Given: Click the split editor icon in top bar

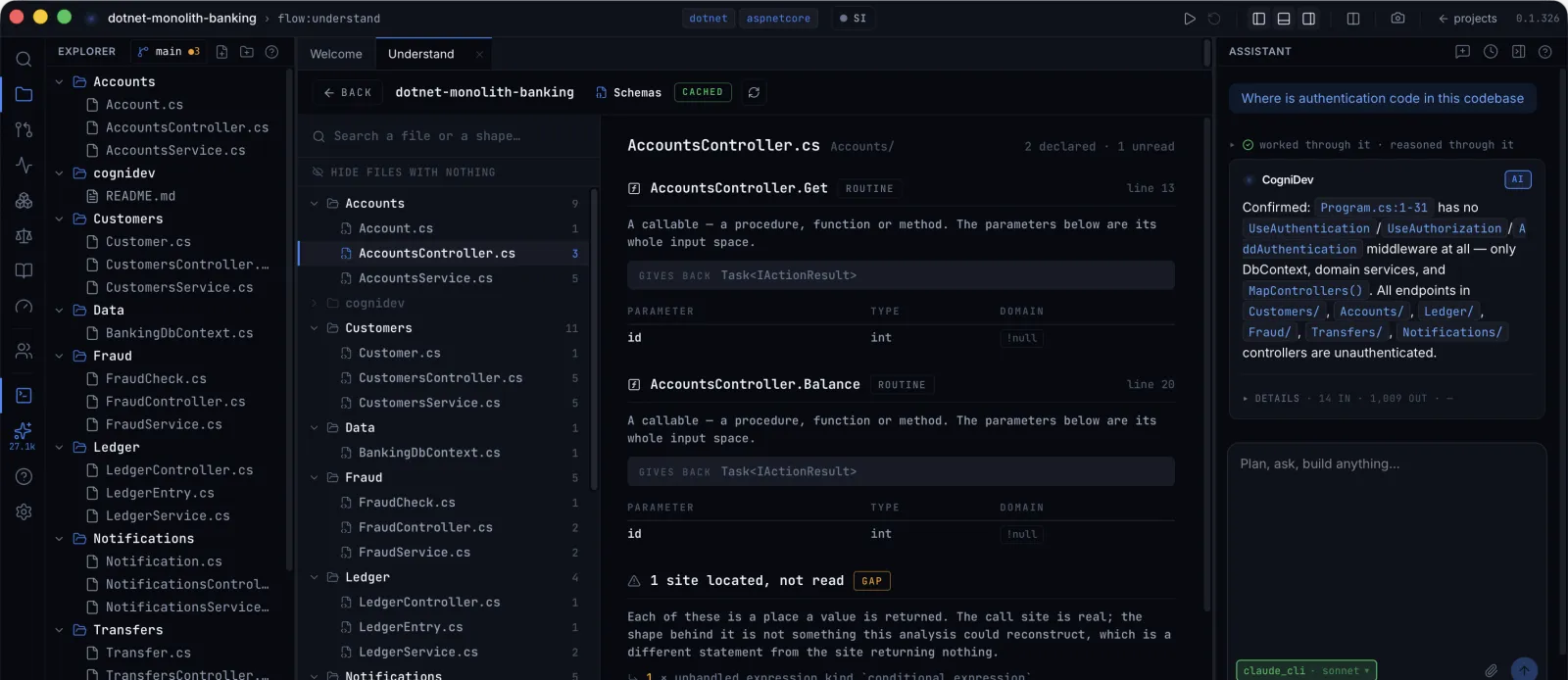Looking at the screenshot, I should click(1353, 19).
